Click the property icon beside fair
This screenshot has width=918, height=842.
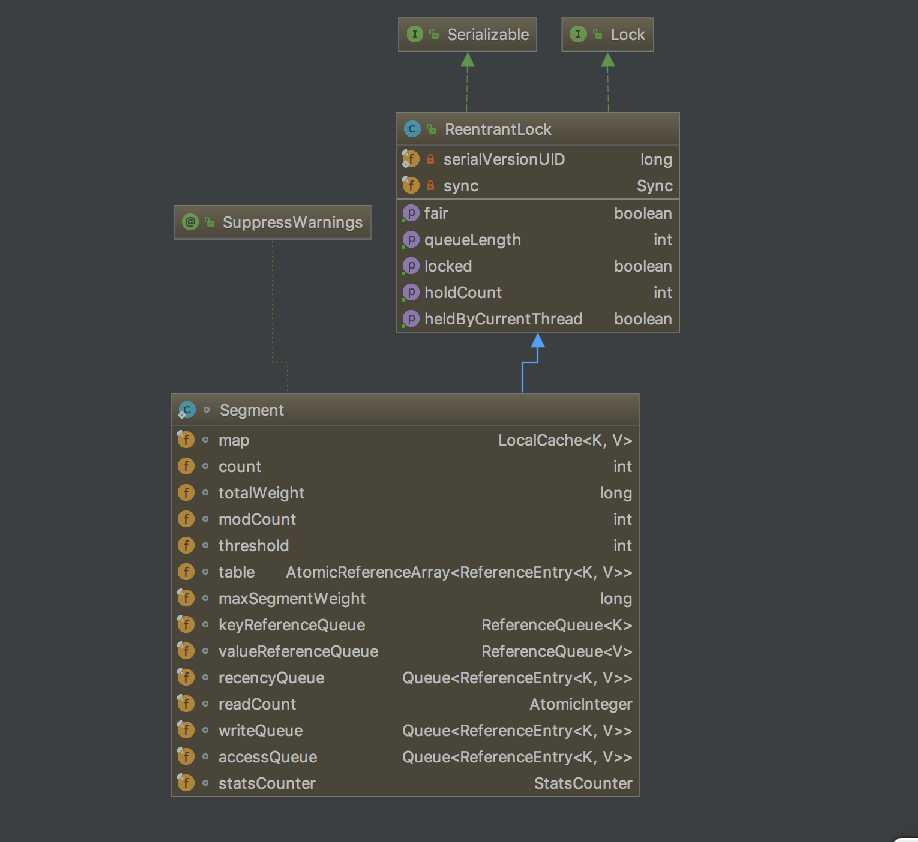[x=411, y=213]
